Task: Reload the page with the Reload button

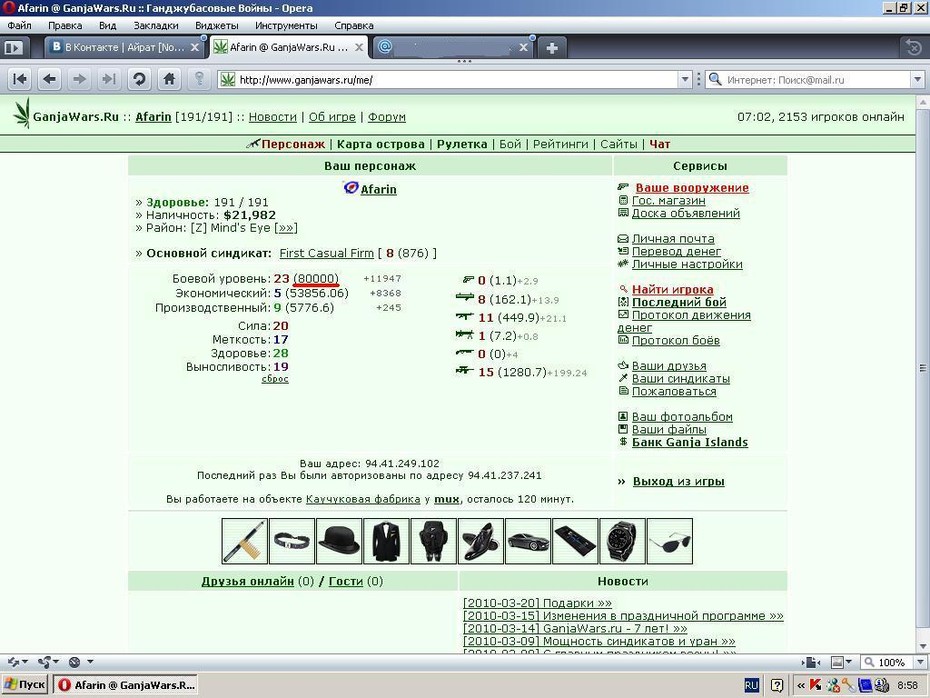Action: (139, 79)
